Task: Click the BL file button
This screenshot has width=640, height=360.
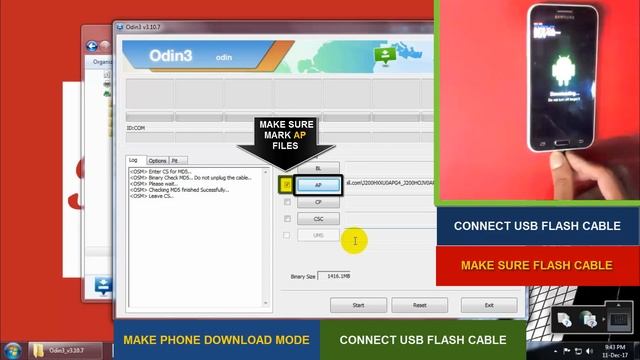Action: [318, 168]
